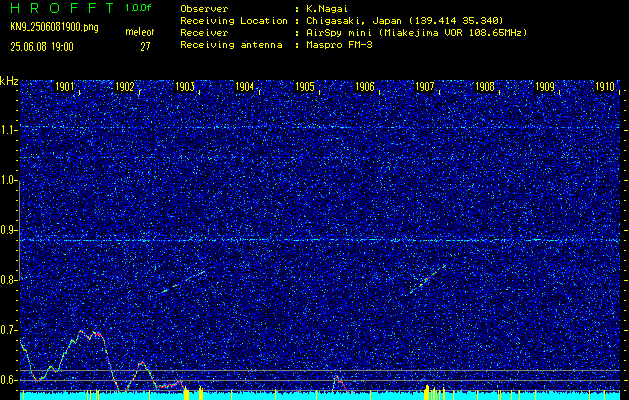This screenshot has height=400, width=629.
Task: Click the 0.6 frequency axis label
Action: pos(8,380)
